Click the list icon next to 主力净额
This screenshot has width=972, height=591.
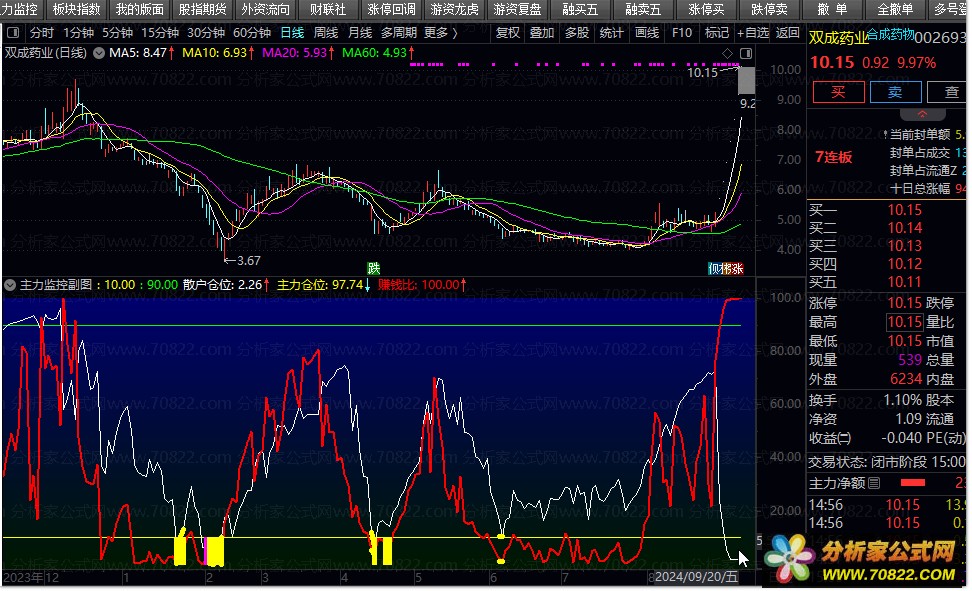pyautogui.click(x=874, y=483)
